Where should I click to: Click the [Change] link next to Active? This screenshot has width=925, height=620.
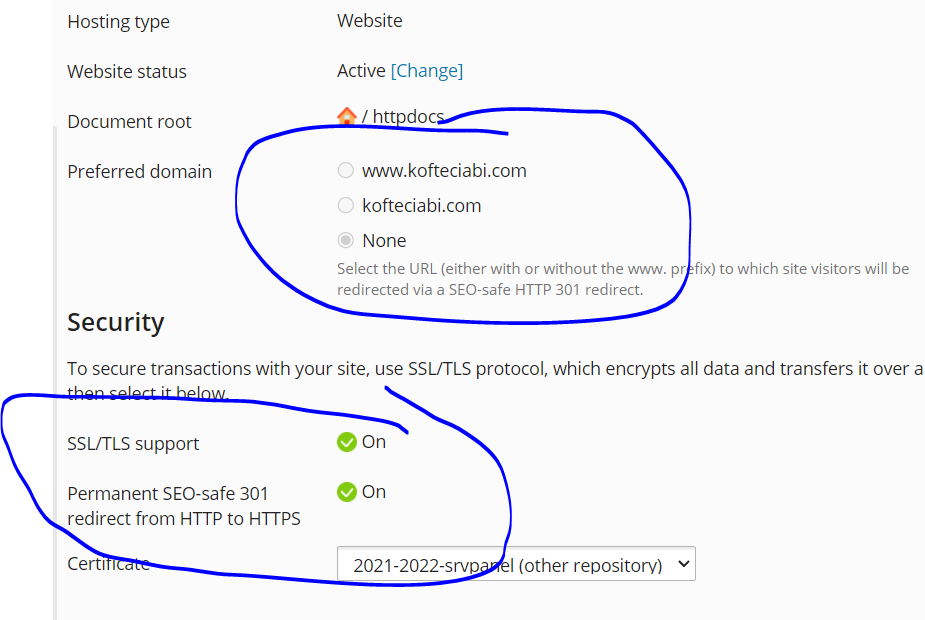point(427,71)
